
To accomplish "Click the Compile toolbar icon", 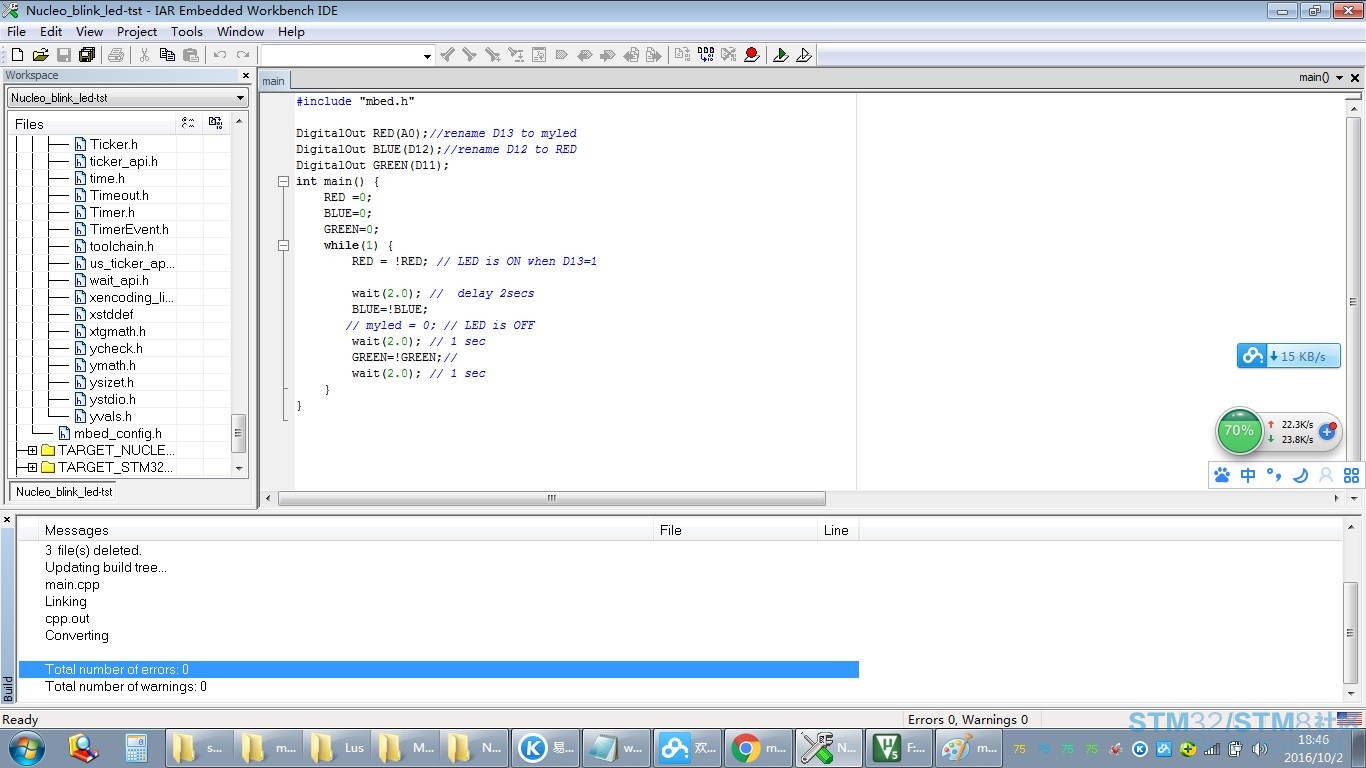I will (x=682, y=55).
